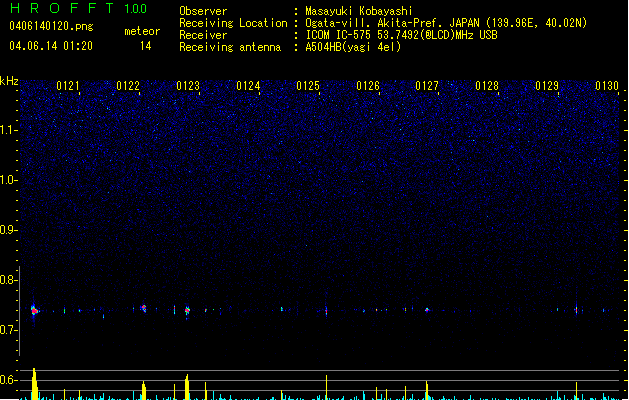Click the 0126 time marker
This screenshot has height=400, width=629.
click(368, 86)
